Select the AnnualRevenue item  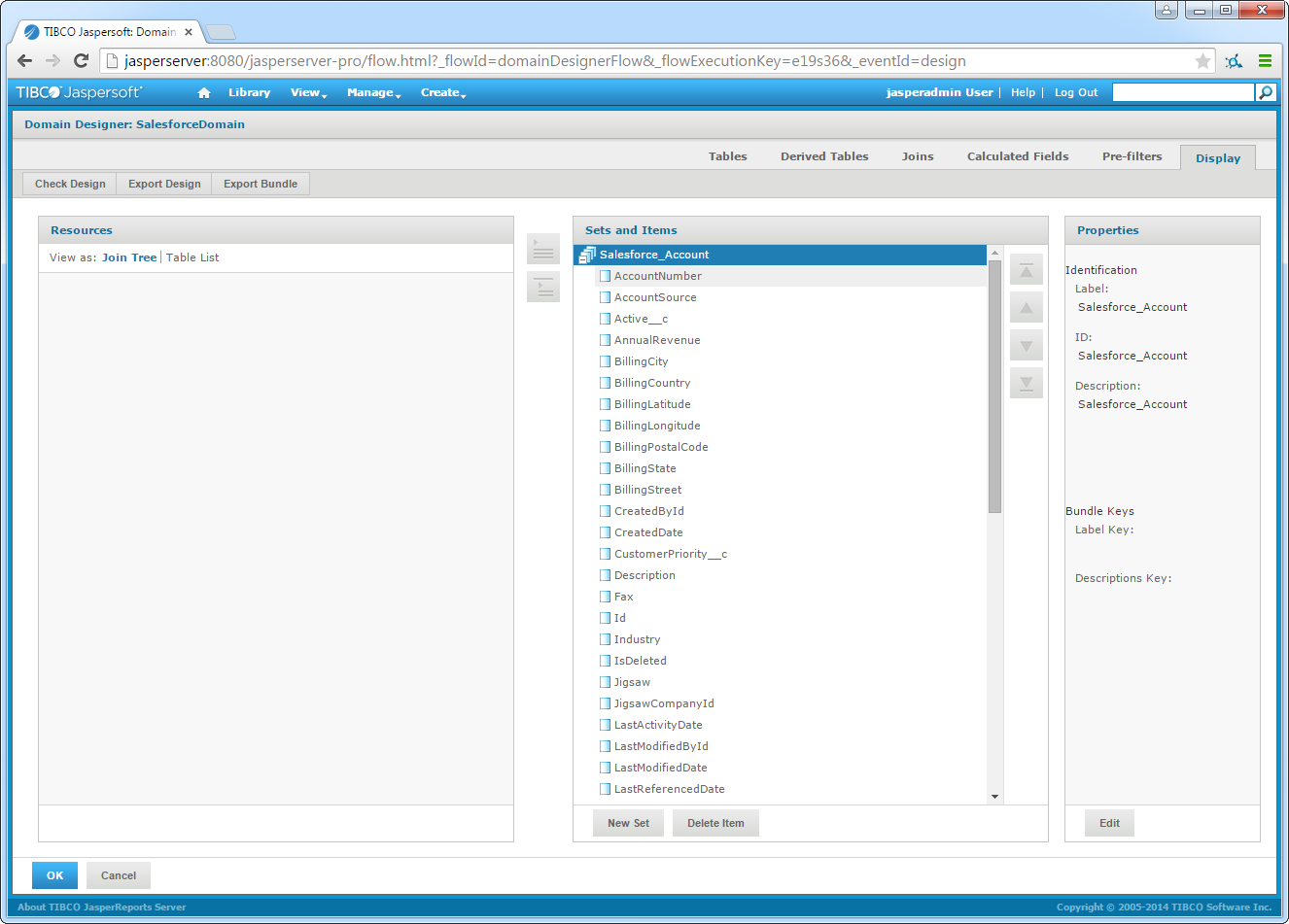tap(657, 340)
